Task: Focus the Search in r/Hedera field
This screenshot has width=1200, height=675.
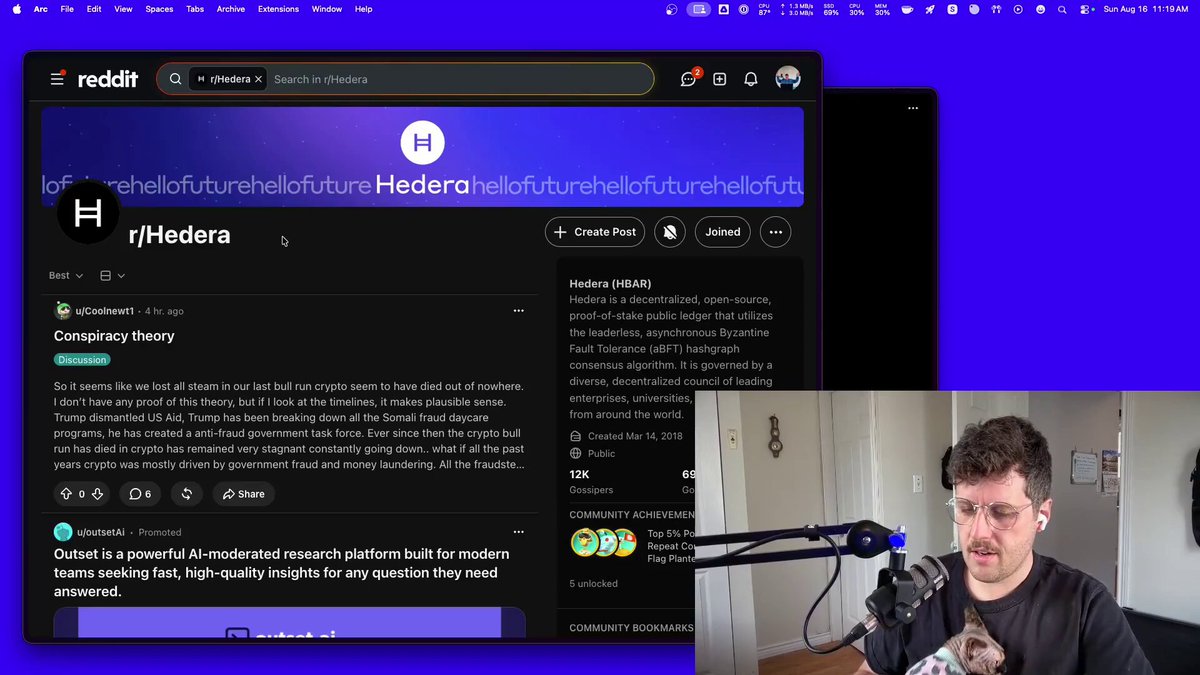Action: click(x=460, y=79)
